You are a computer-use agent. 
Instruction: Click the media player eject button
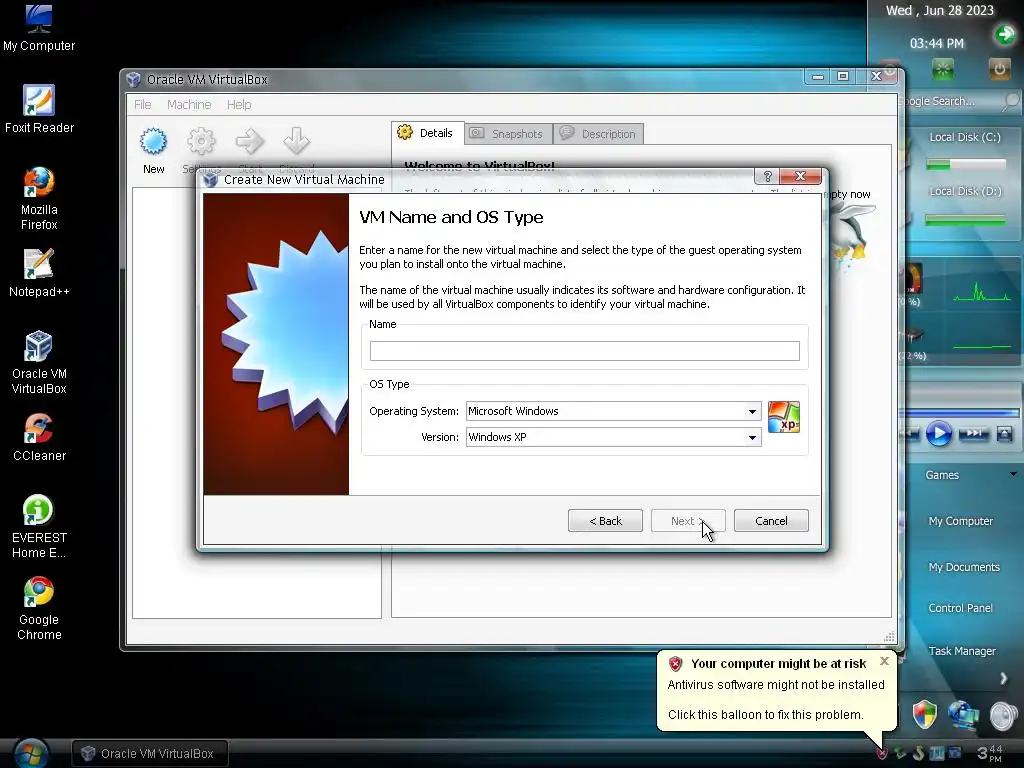[1004, 434]
